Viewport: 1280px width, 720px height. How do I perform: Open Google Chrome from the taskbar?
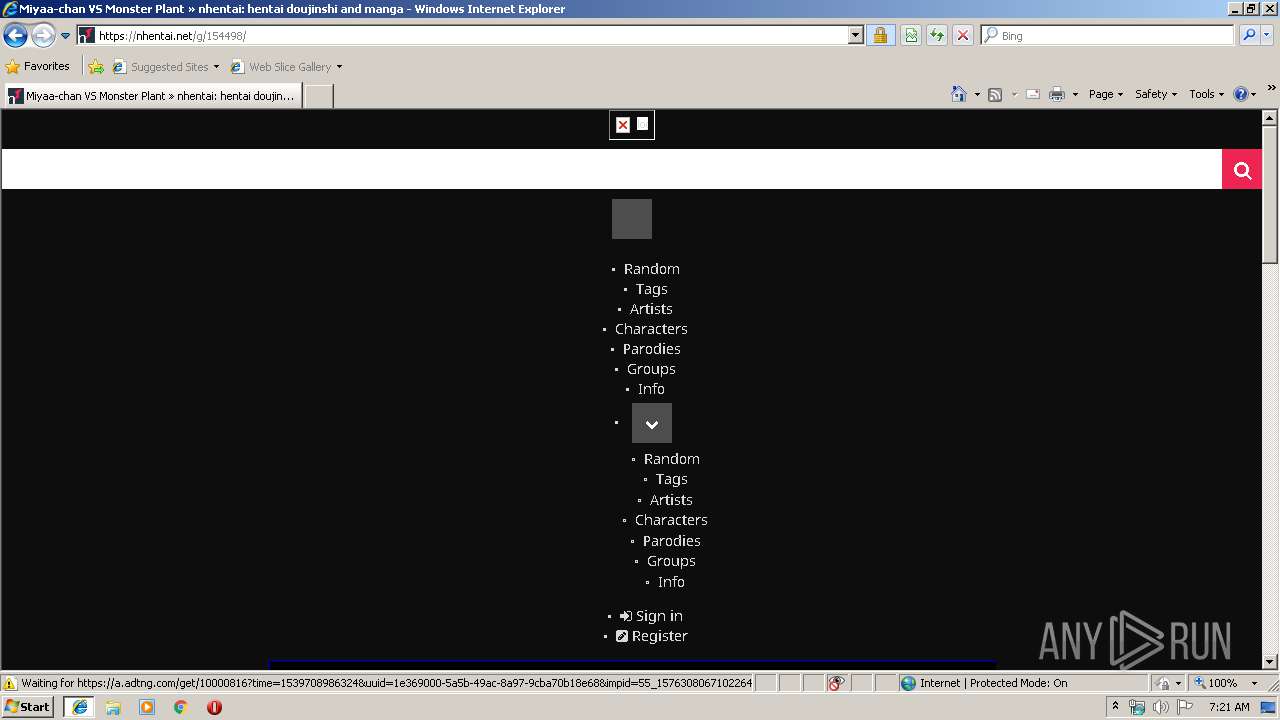(x=180, y=707)
